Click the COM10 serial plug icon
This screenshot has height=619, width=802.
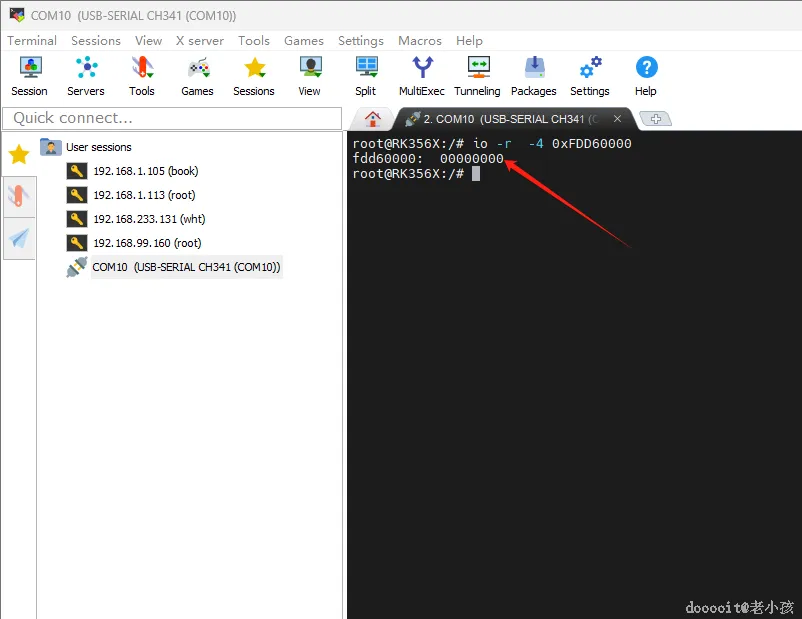click(x=77, y=267)
